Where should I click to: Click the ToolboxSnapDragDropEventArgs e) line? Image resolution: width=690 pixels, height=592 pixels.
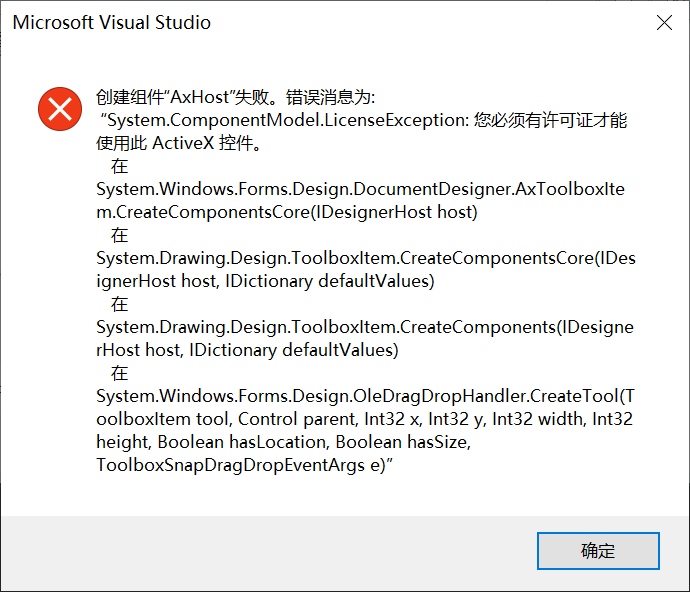(x=244, y=465)
